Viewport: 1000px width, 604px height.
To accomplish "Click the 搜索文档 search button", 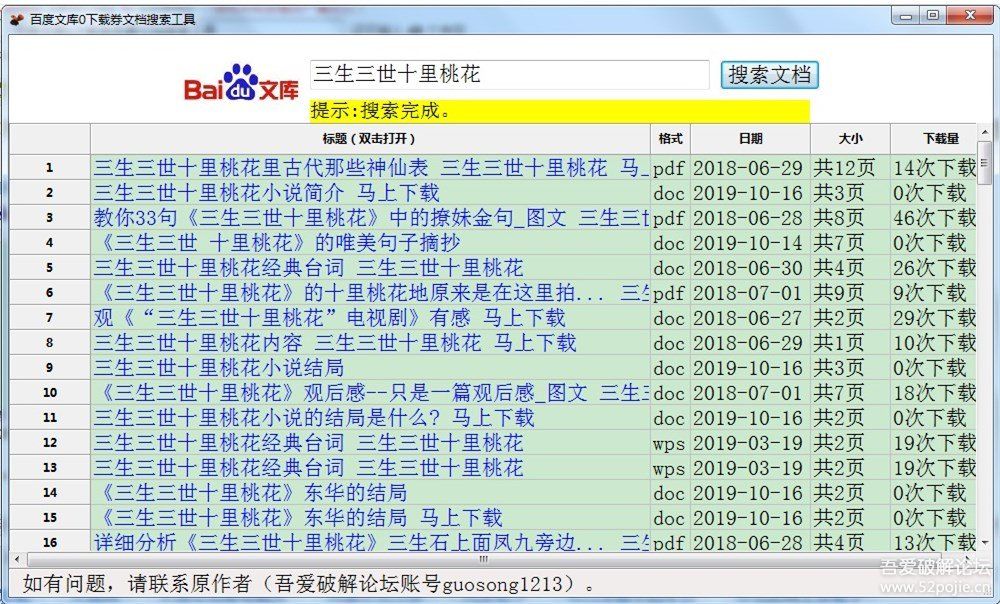I will point(768,75).
